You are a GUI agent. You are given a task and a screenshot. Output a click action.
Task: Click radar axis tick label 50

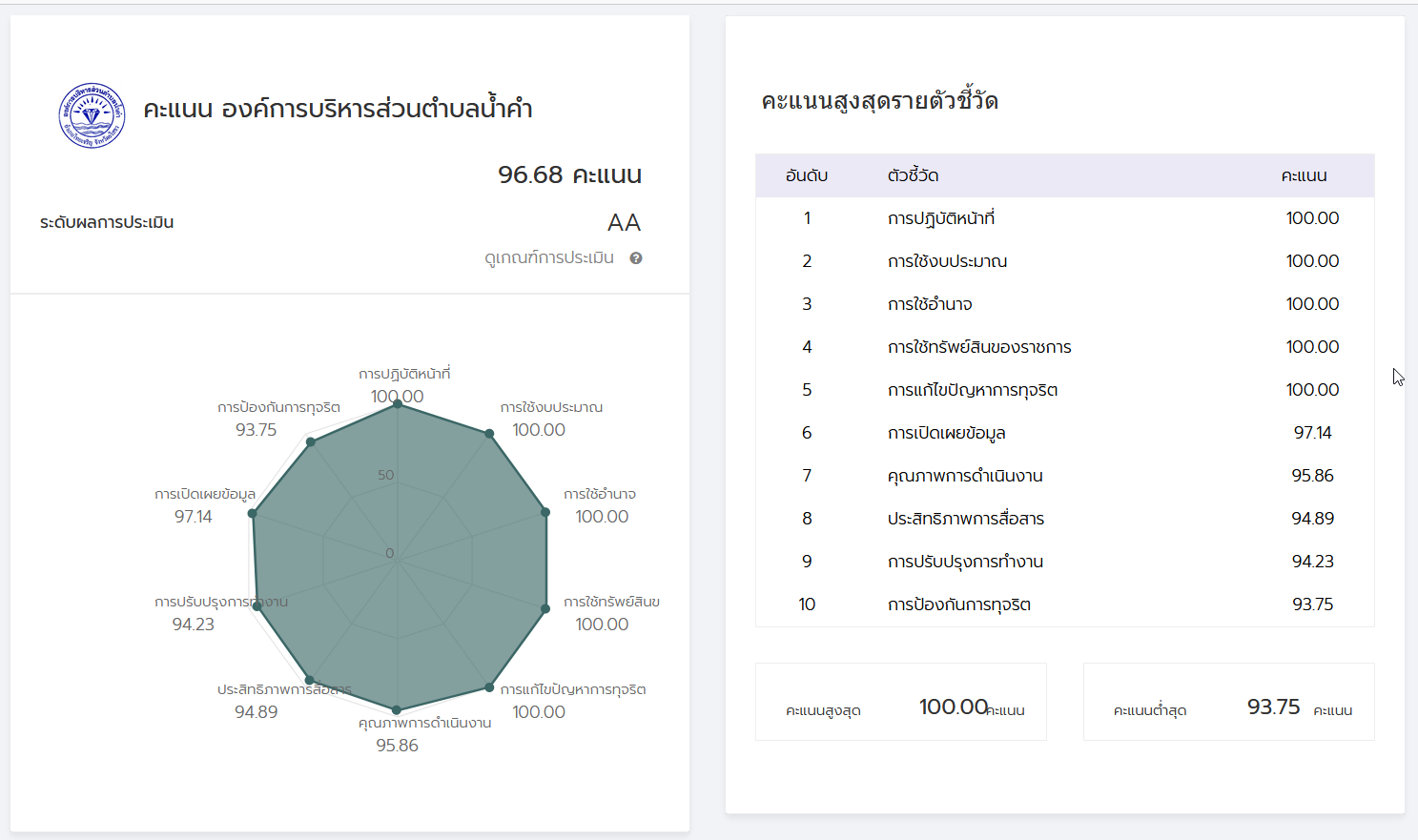[x=385, y=475]
